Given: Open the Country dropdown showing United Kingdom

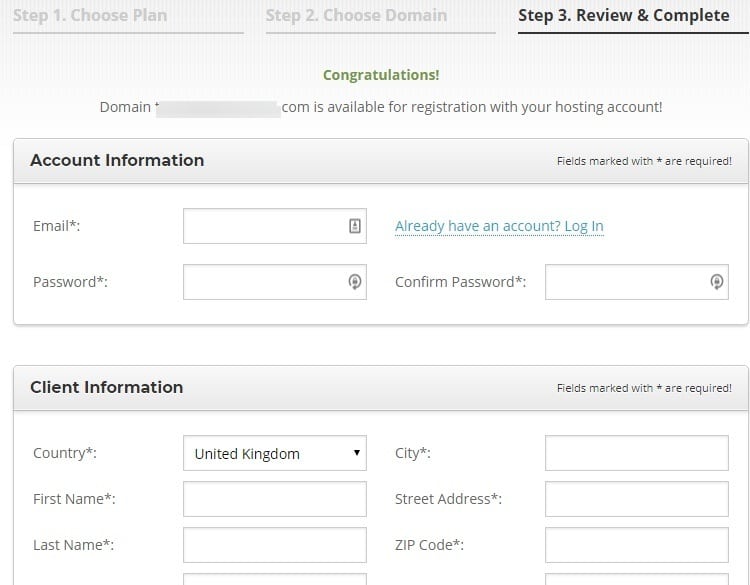Looking at the screenshot, I should coord(275,453).
